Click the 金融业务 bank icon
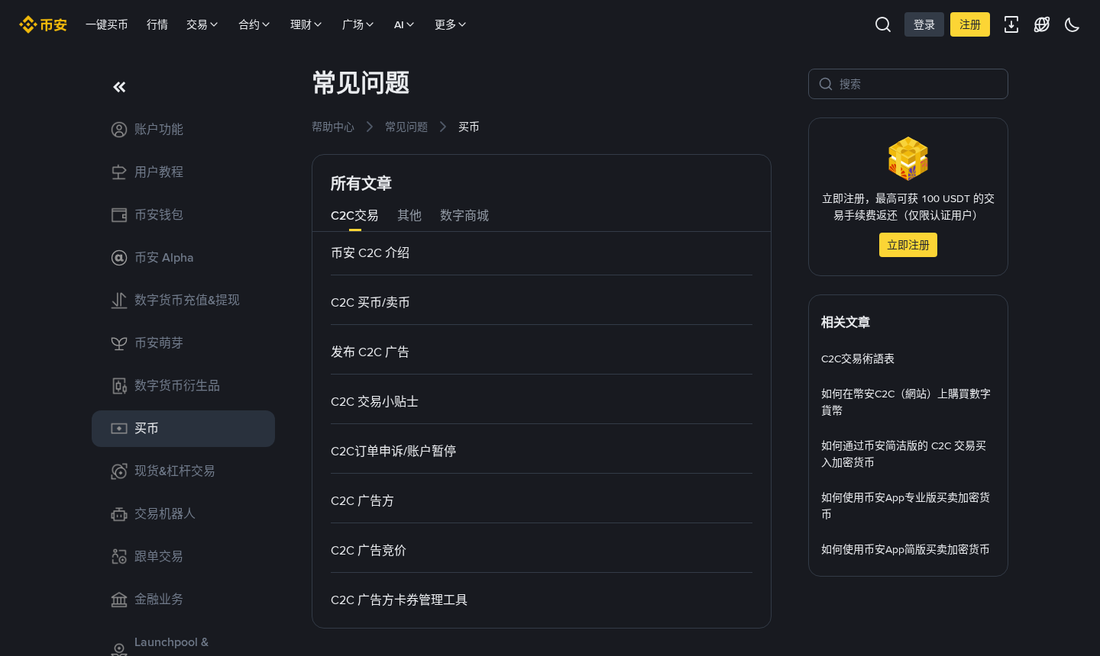 pos(119,599)
